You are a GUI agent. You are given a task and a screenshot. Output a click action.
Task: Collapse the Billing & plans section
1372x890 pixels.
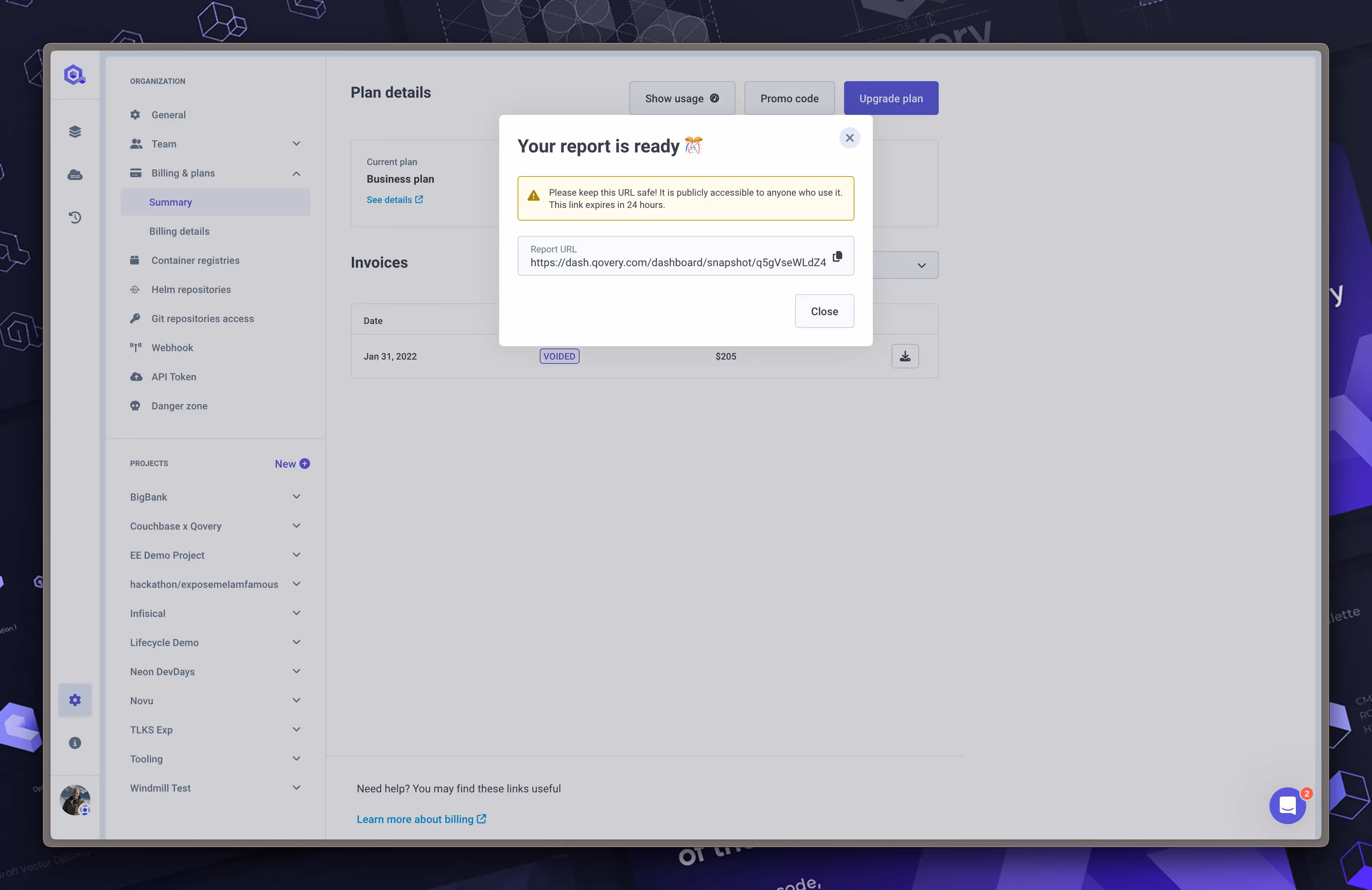click(x=296, y=173)
